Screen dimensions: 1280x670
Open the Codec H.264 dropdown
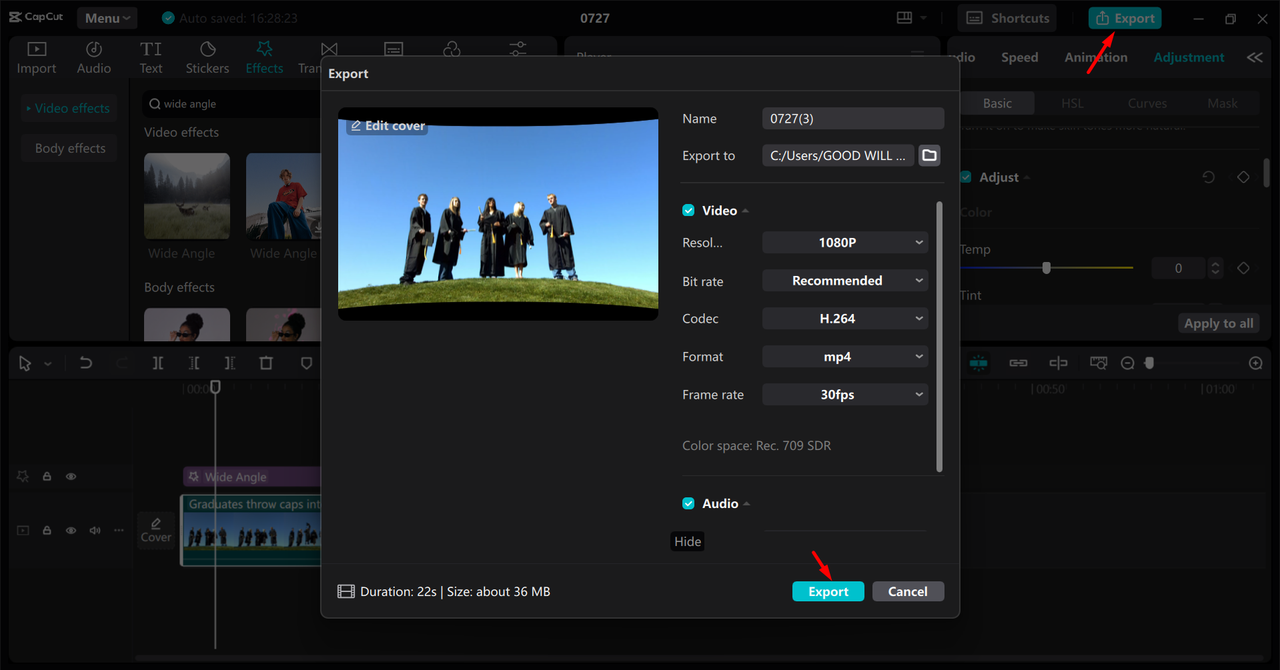click(845, 318)
